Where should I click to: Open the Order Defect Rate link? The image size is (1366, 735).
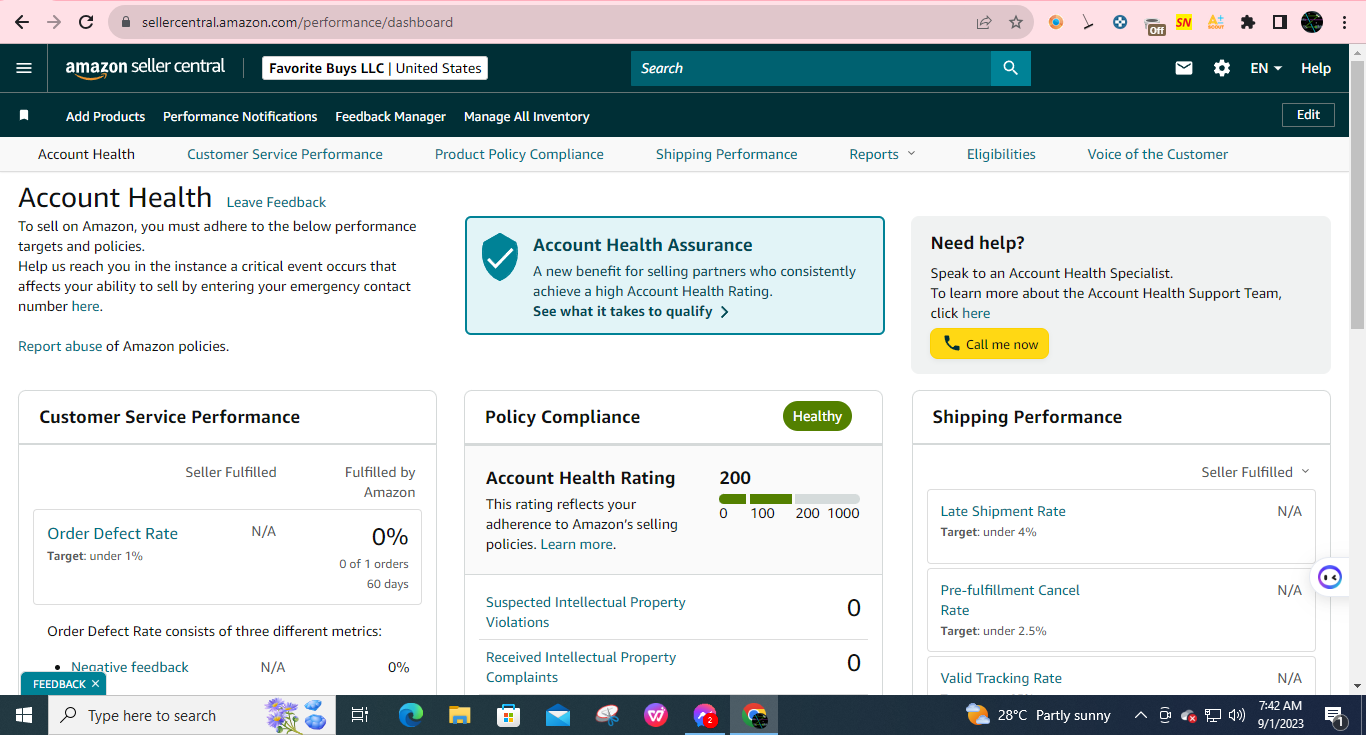(113, 533)
